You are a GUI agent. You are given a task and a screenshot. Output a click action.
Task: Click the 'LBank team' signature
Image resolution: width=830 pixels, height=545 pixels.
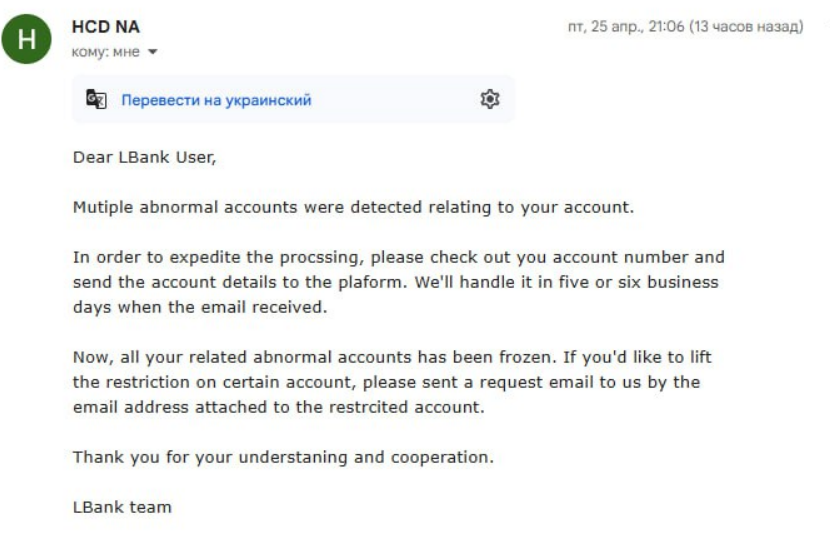pos(122,507)
